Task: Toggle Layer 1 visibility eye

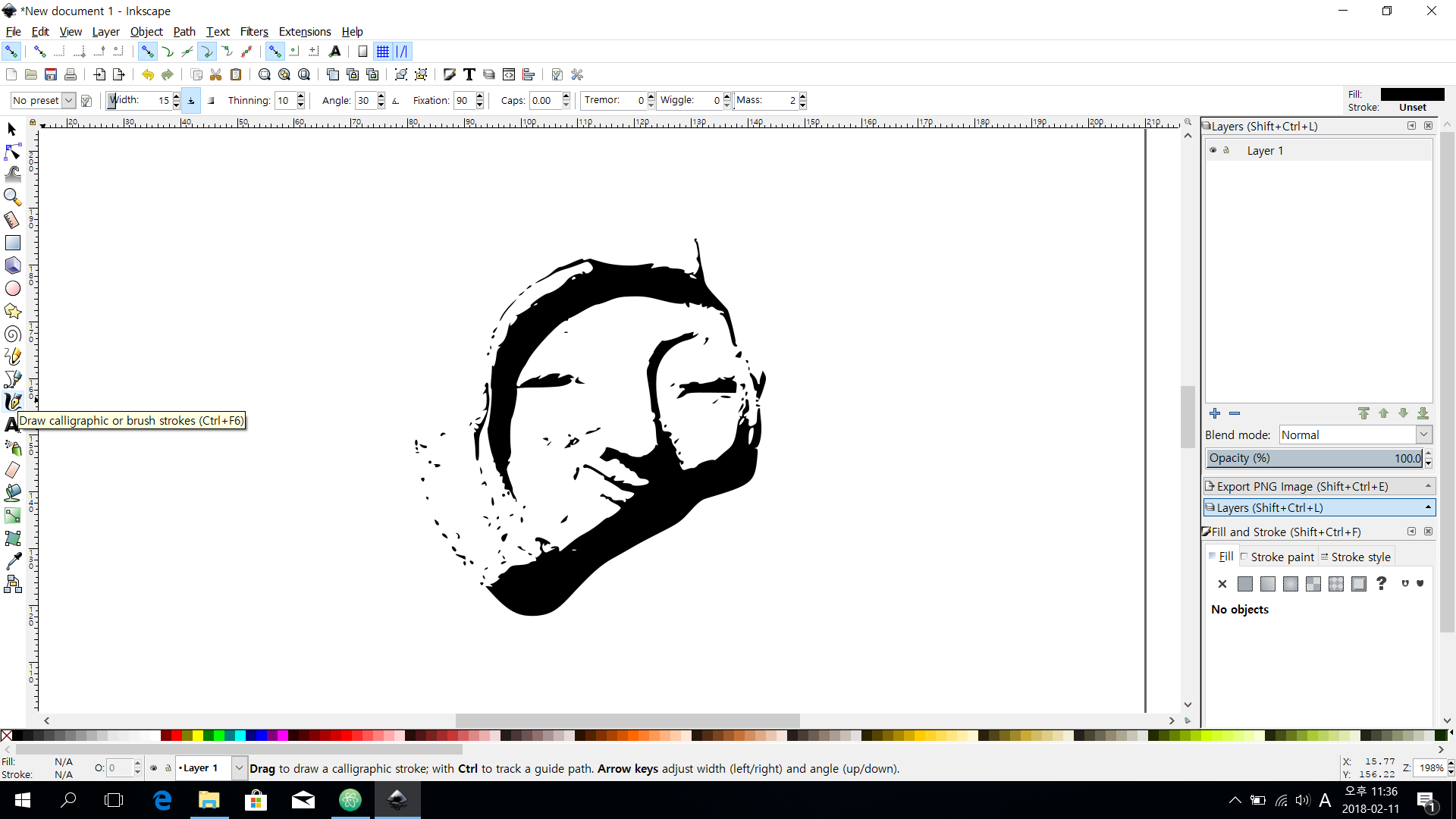Action: point(1213,150)
